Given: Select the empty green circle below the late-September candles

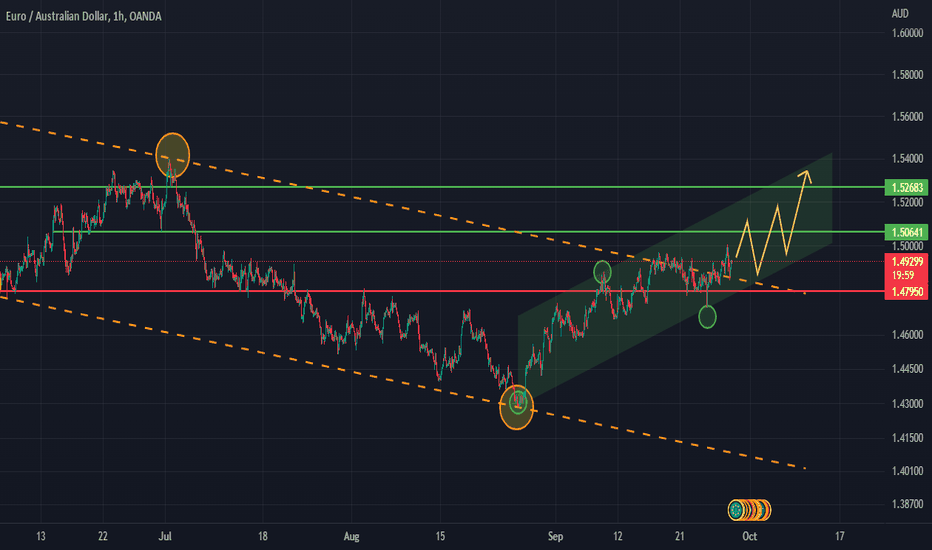Looking at the screenshot, I should point(707,317).
